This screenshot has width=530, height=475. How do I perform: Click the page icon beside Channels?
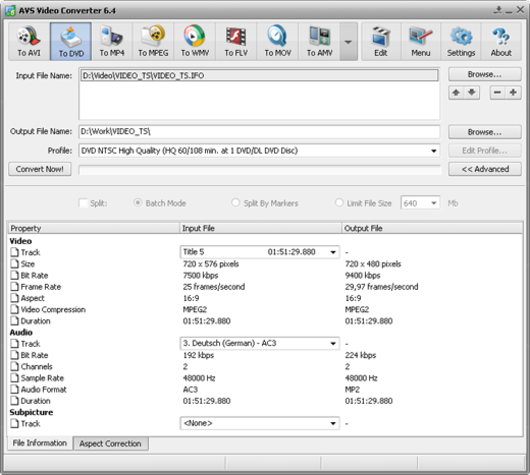(14, 366)
